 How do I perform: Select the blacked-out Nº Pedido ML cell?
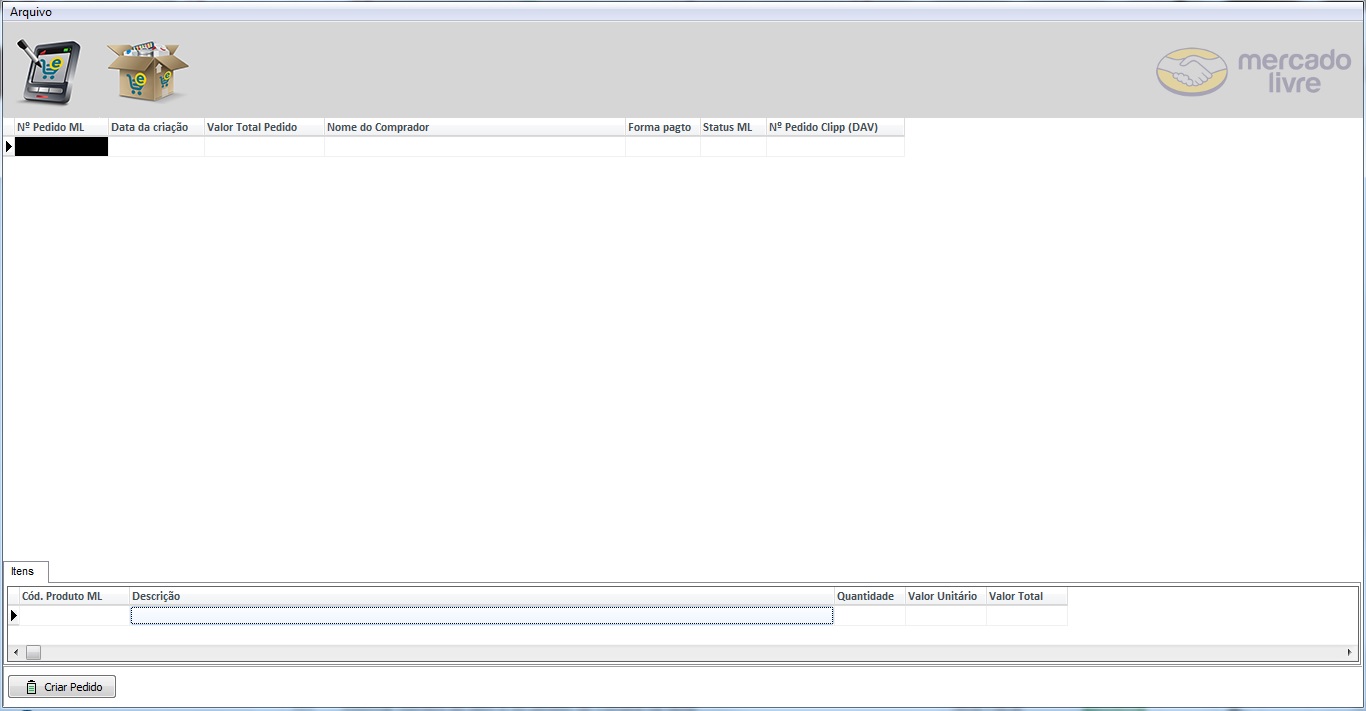61,147
